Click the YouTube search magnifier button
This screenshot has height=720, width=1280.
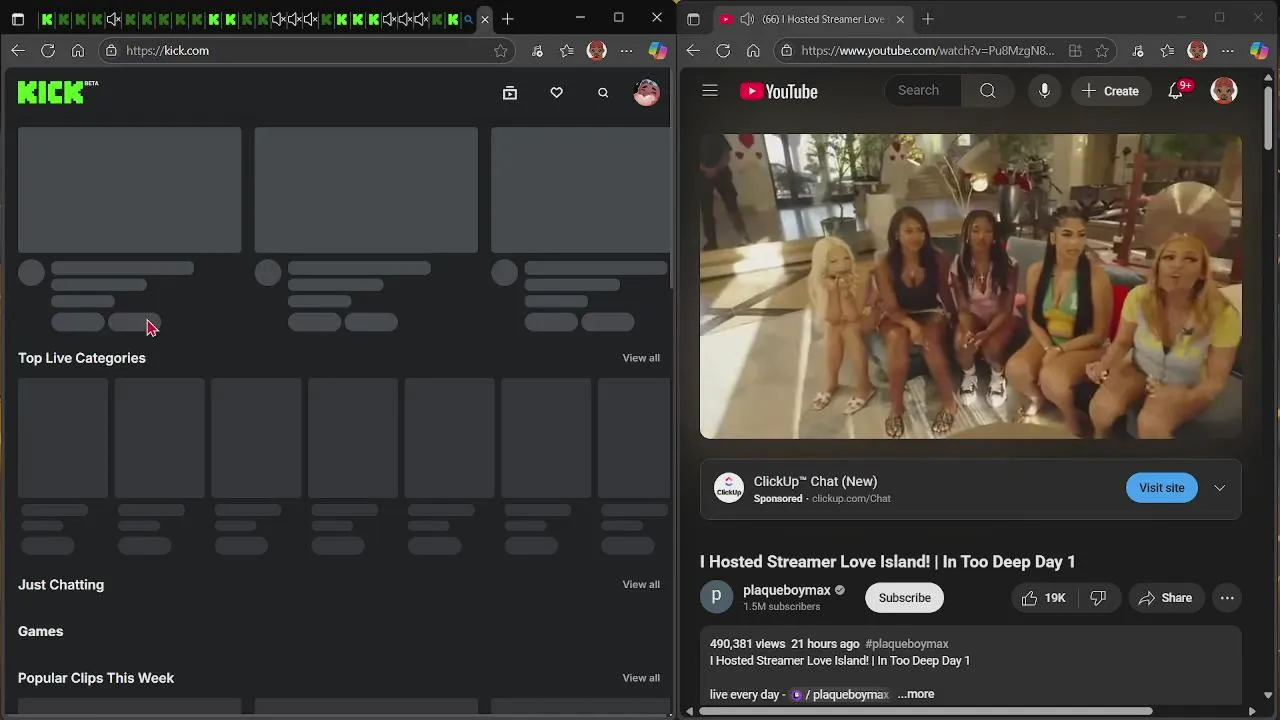(988, 91)
